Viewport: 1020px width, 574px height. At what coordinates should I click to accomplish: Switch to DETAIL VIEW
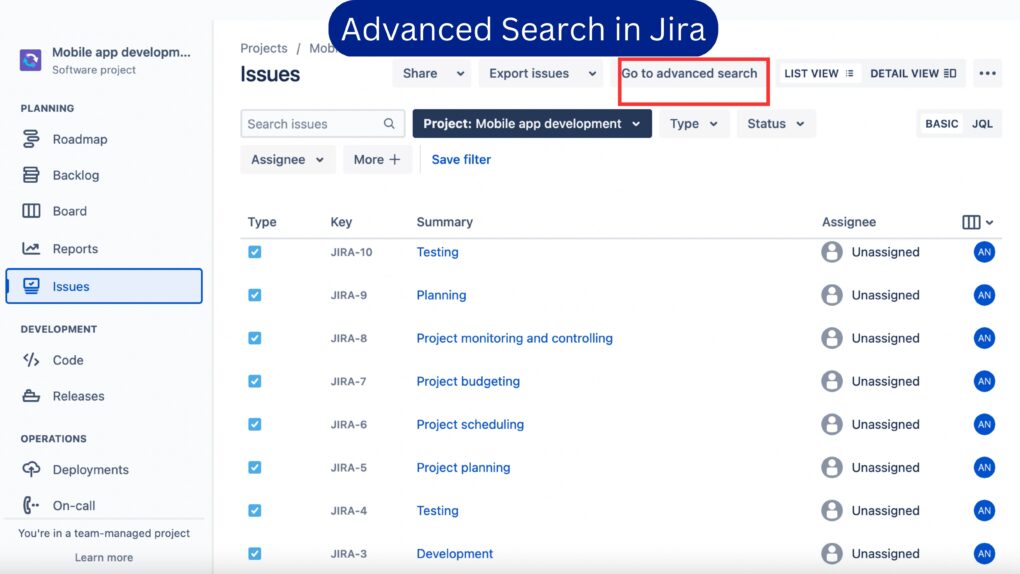click(x=913, y=74)
